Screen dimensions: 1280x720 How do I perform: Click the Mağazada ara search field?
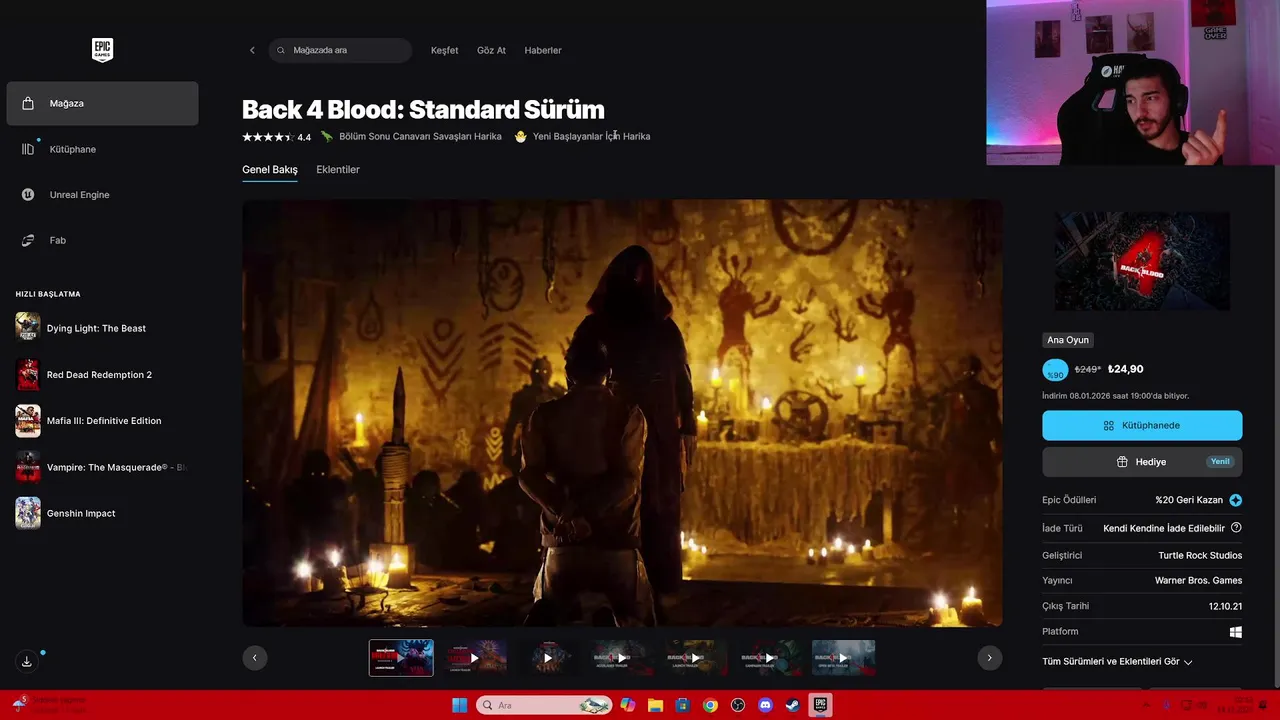340,50
